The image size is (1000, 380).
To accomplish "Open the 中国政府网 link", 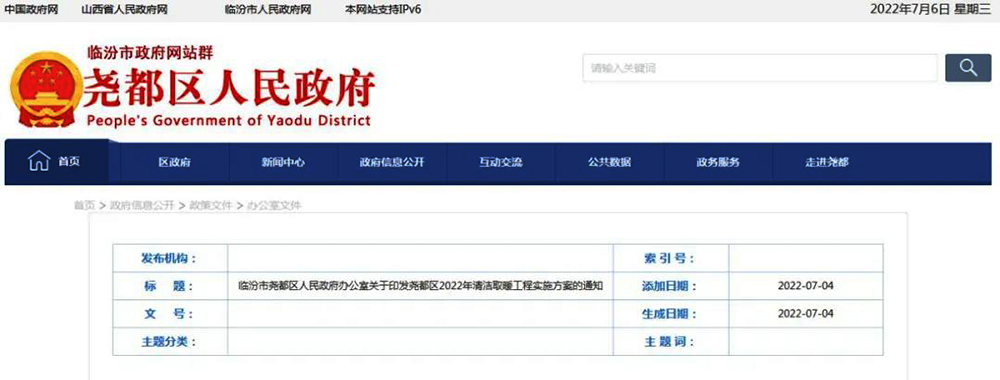I will [x=32, y=10].
